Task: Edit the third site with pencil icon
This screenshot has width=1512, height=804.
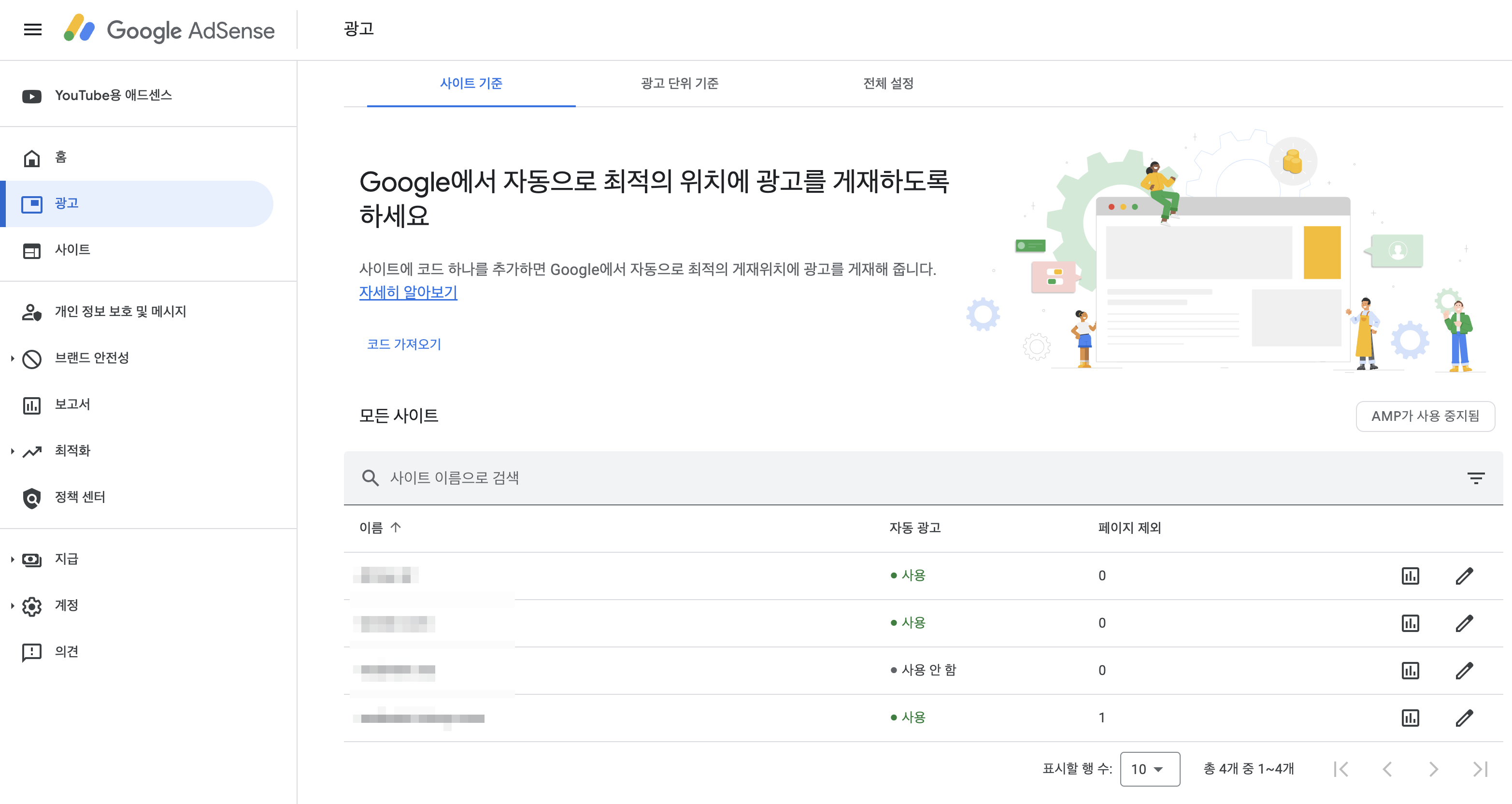Action: tap(1464, 670)
